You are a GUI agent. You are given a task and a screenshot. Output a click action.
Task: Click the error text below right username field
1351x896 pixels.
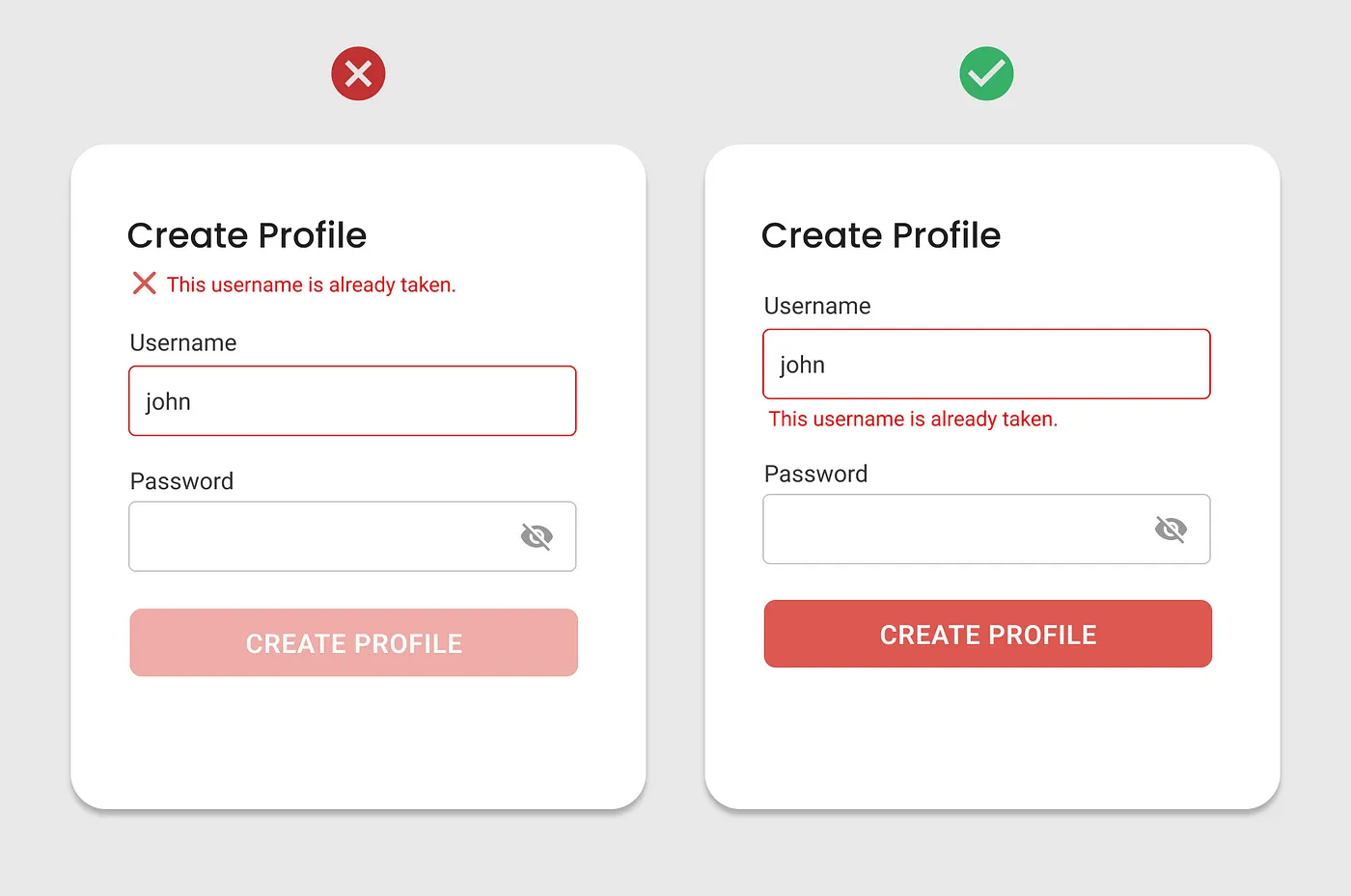[x=913, y=419]
